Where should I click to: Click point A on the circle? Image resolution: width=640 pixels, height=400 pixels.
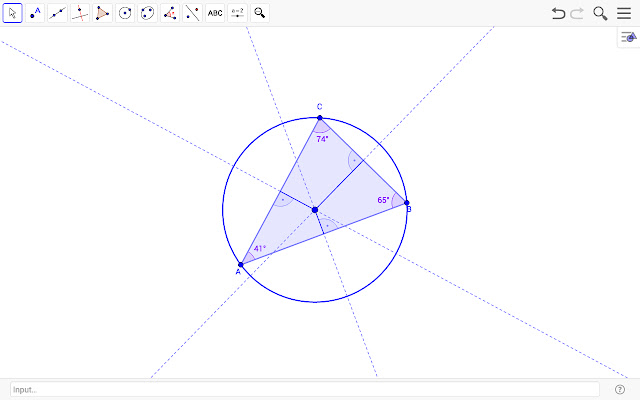click(x=240, y=264)
